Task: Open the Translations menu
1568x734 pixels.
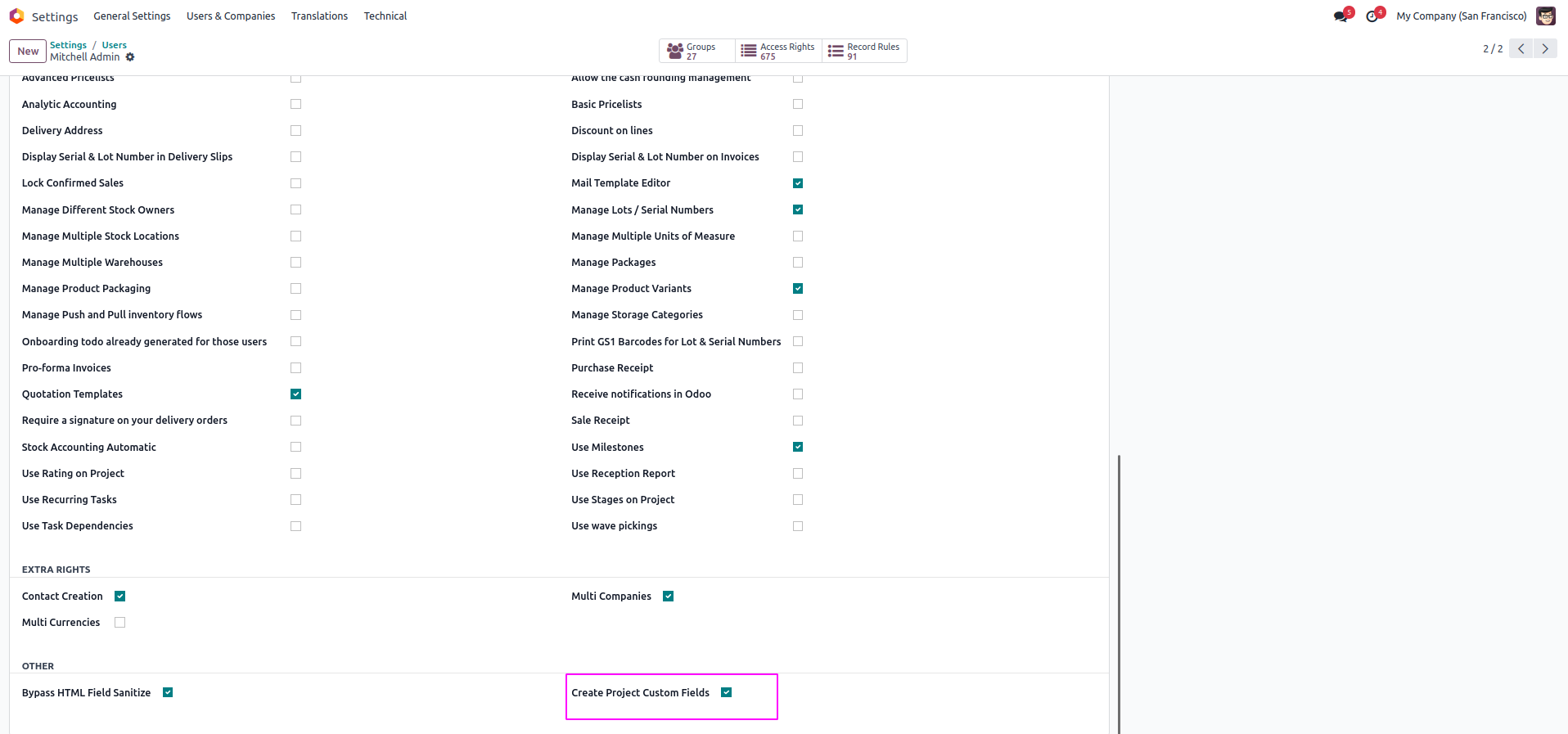Action: coord(319,16)
